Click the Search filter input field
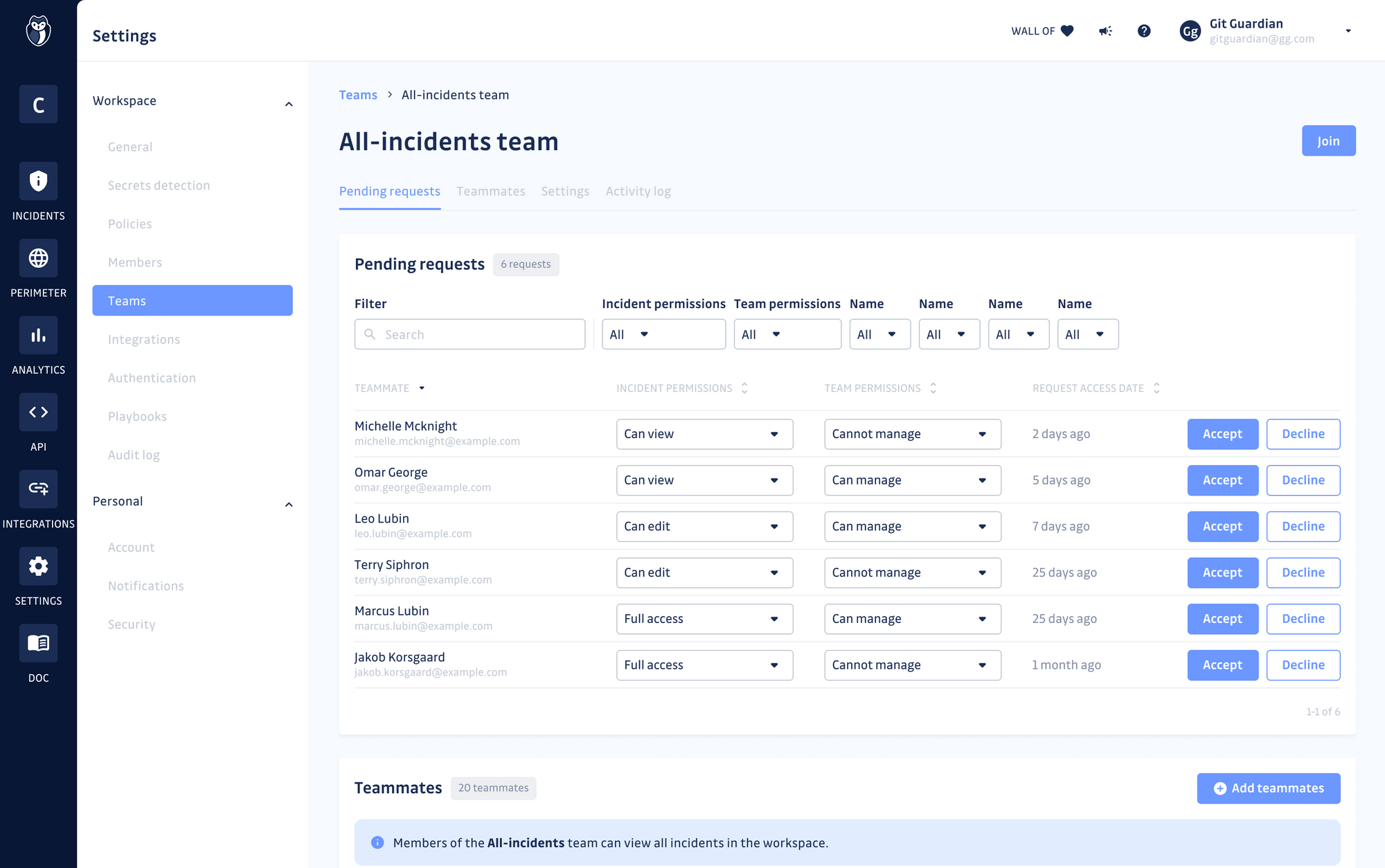This screenshot has width=1385, height=868. pyautogui.click(x=470, y=334)
